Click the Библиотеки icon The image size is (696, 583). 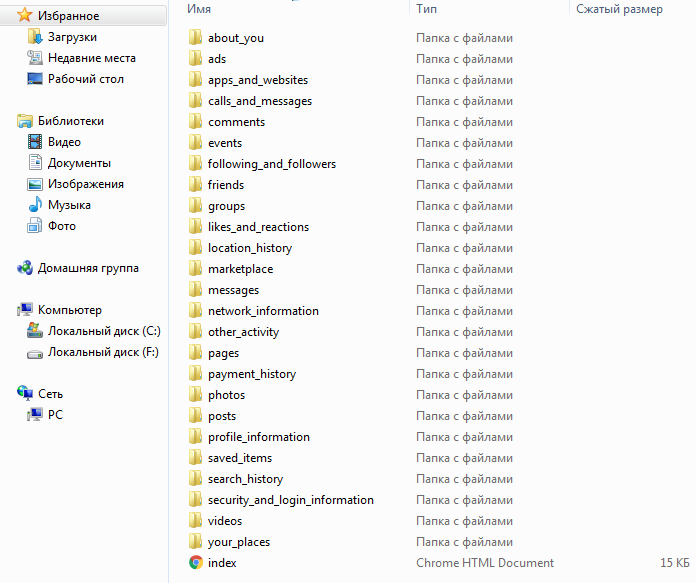[24, 121]
